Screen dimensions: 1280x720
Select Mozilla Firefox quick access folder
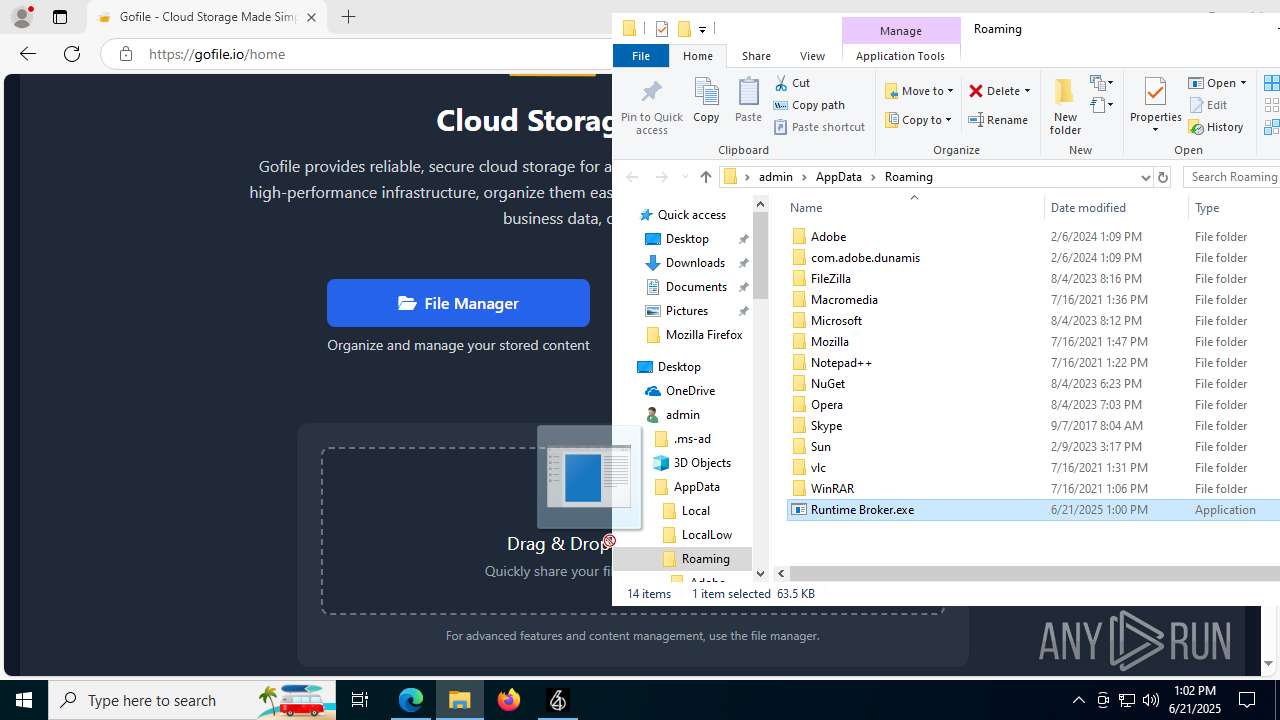703,335
